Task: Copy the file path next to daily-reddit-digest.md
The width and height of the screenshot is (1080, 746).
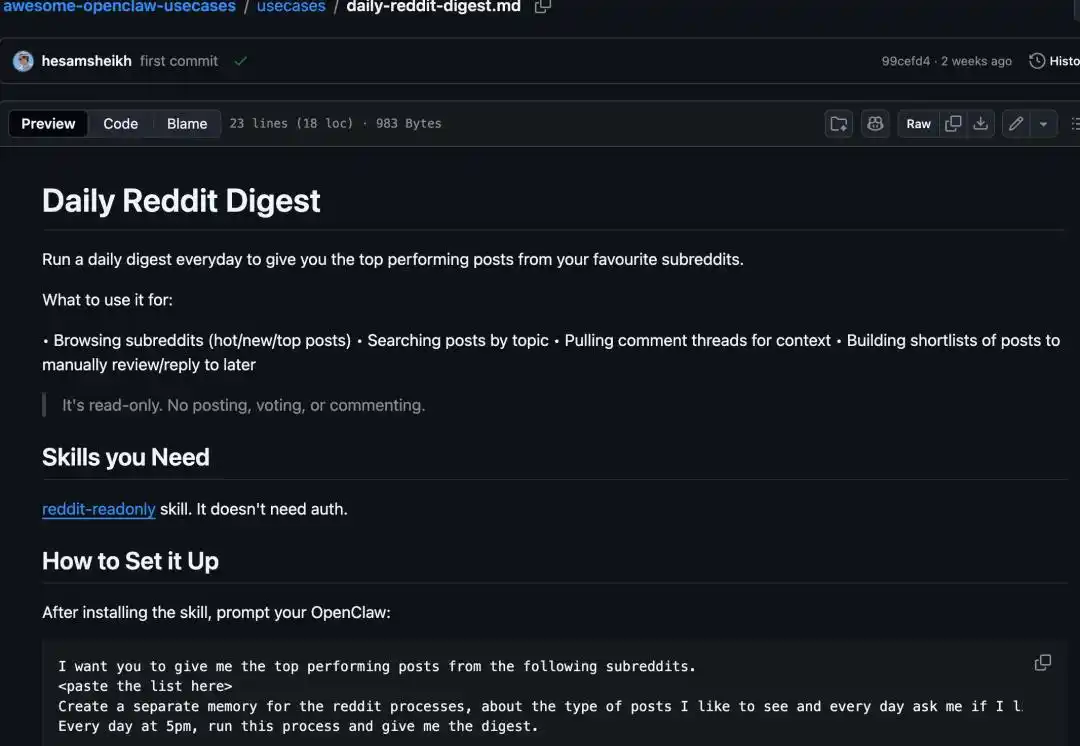Action: [543, 7]
